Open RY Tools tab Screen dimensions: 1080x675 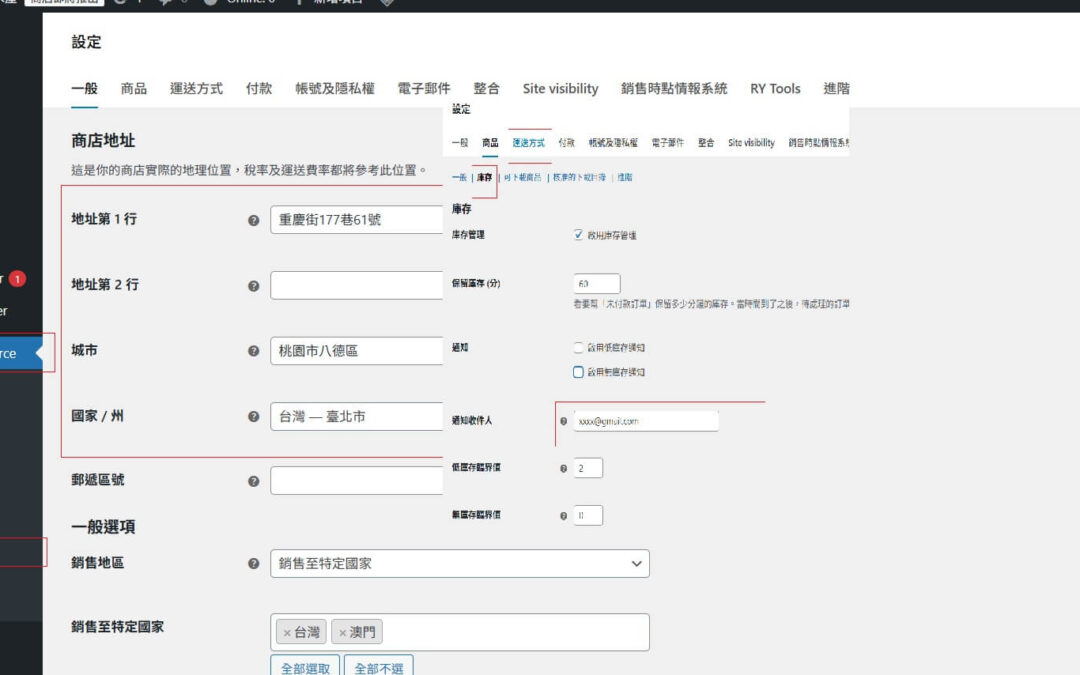point(775,88)
